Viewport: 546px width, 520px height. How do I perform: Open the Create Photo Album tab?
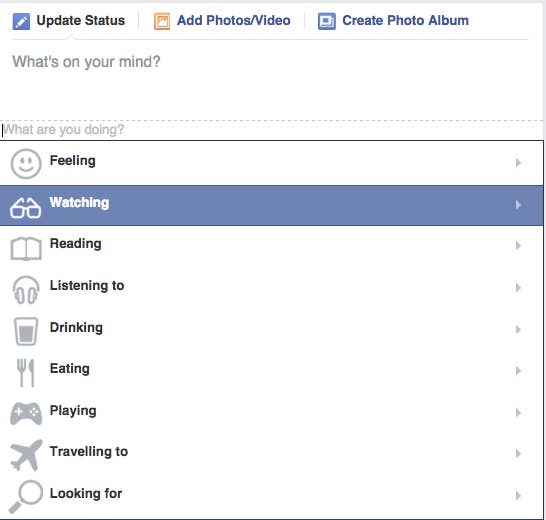pos(393,21)
